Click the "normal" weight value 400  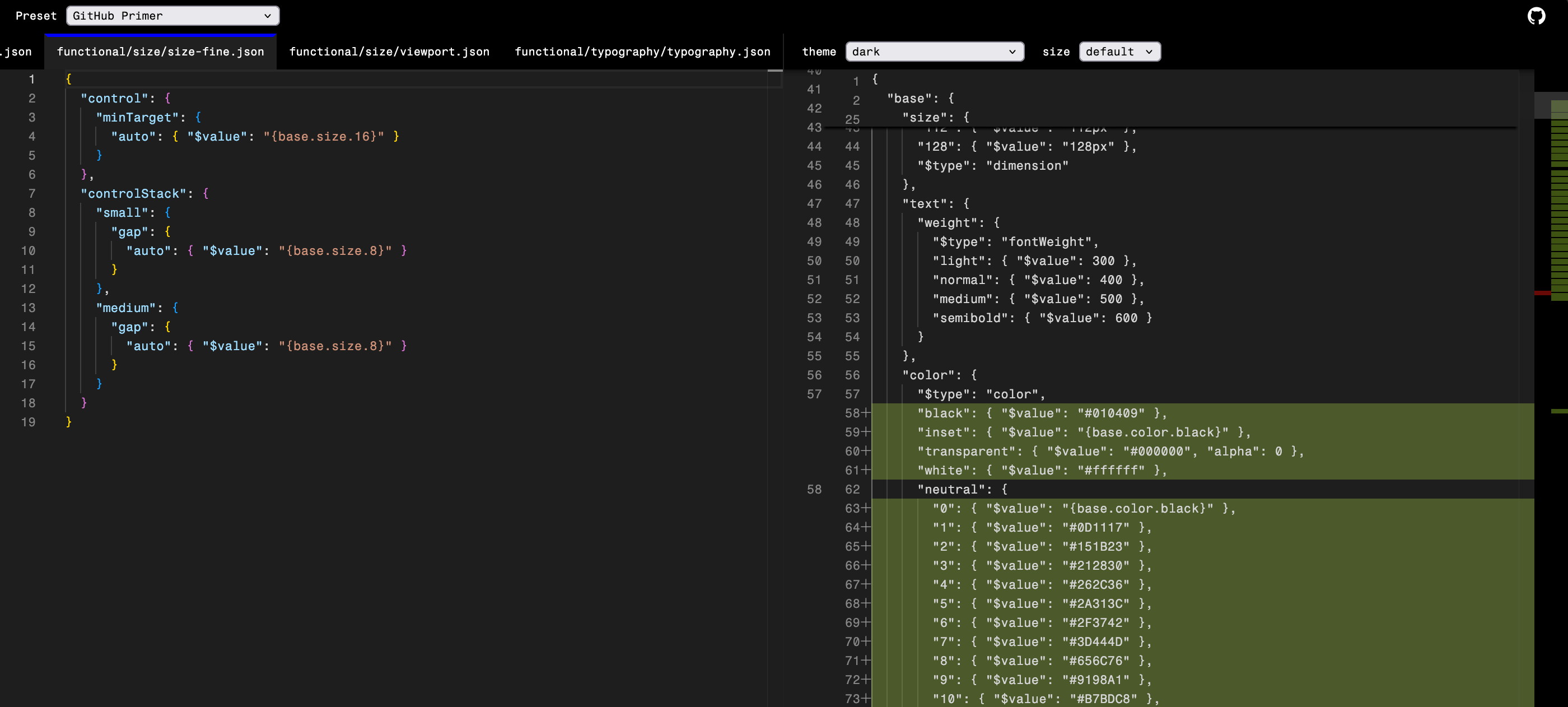pos(1111,280)
